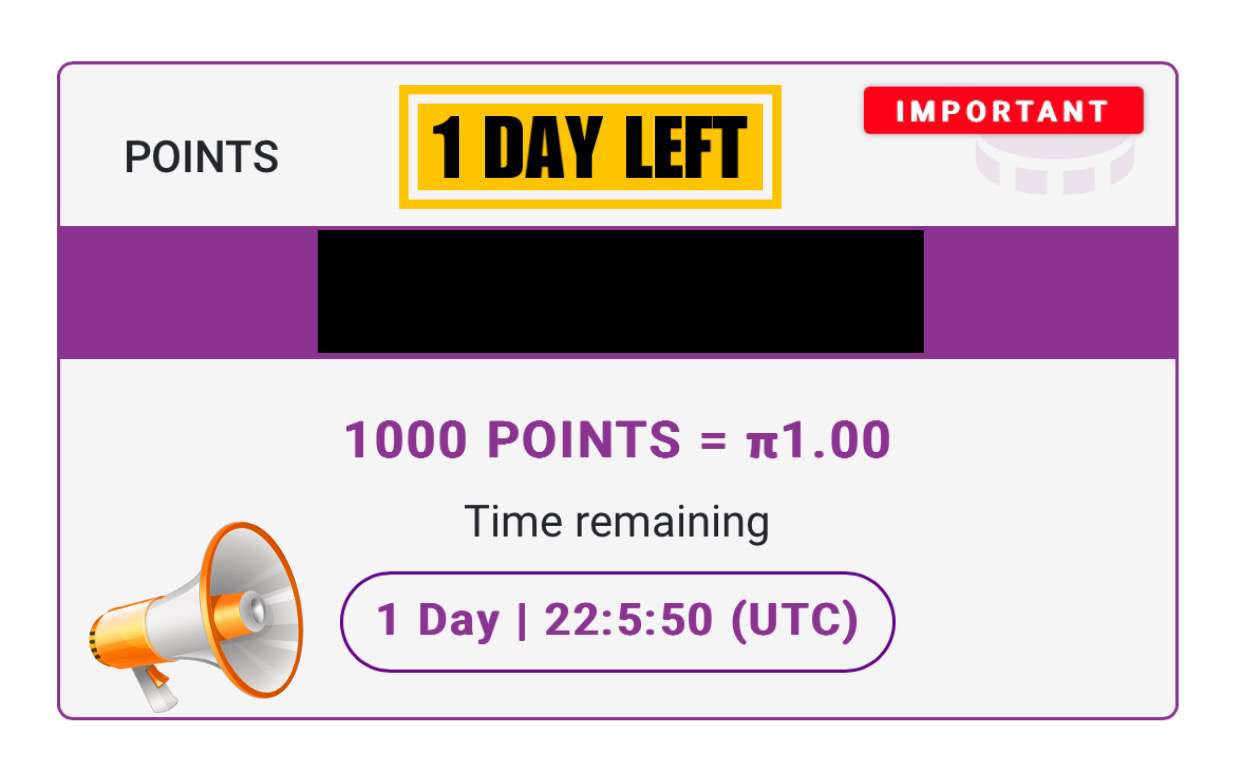Click the countdown timer pill
Screen dimensions: 1242x772
[x=617, y=621]
